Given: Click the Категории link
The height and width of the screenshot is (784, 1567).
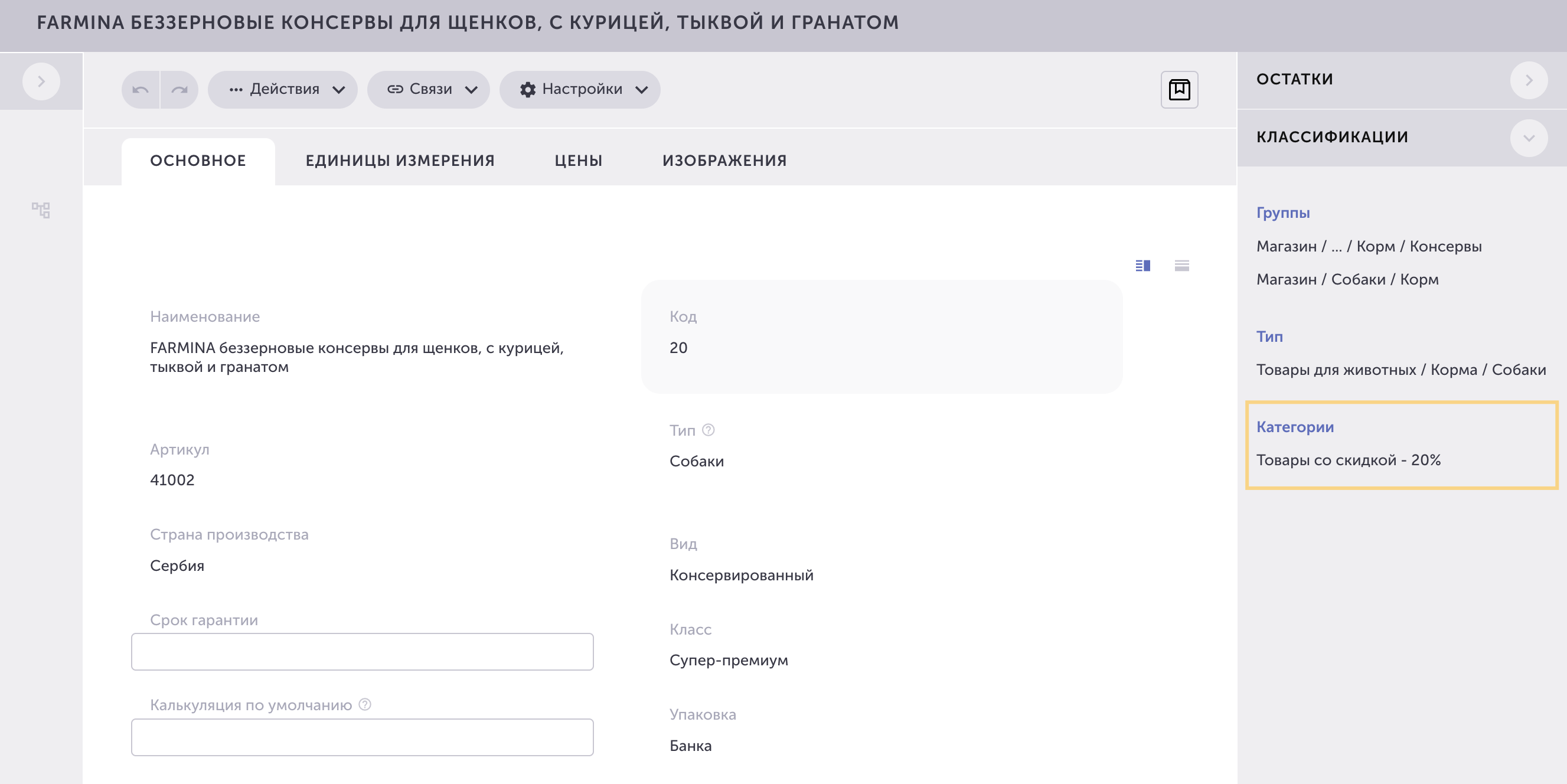Looking at the screenshot, I should pos(1295,427).
